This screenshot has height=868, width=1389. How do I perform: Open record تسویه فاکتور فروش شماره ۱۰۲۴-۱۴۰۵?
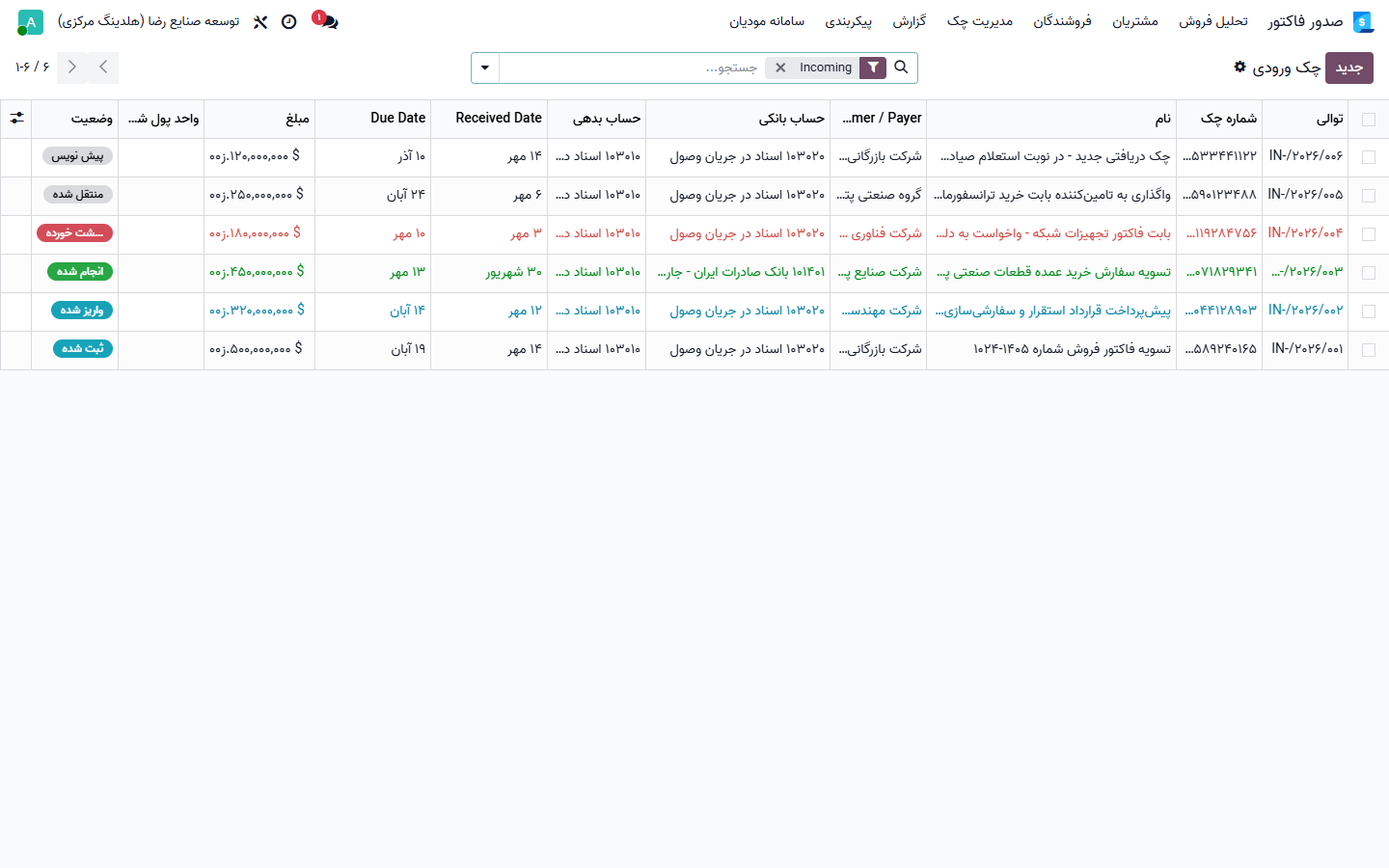[x=1072, y=349]
